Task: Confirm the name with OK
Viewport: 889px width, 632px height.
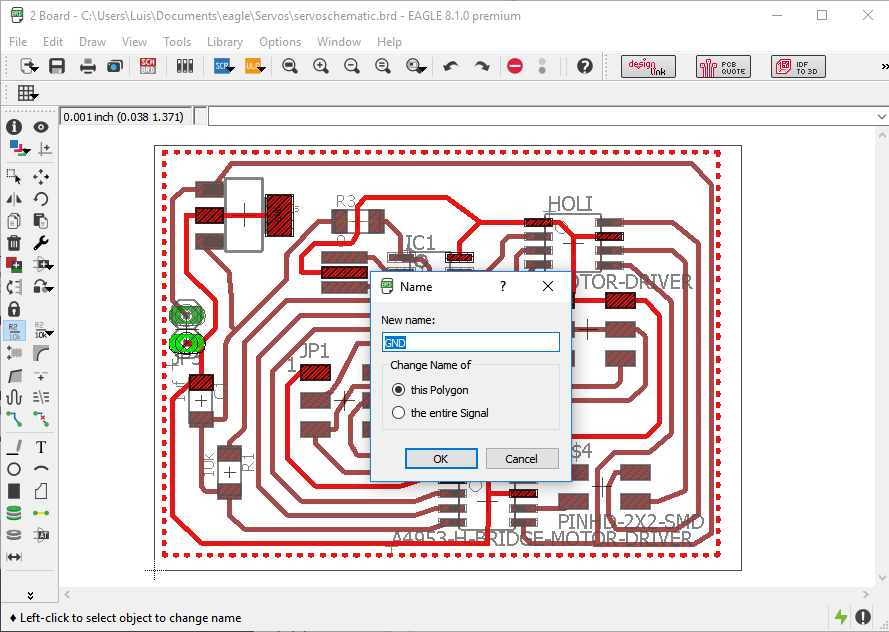Action: click(441, 459)
